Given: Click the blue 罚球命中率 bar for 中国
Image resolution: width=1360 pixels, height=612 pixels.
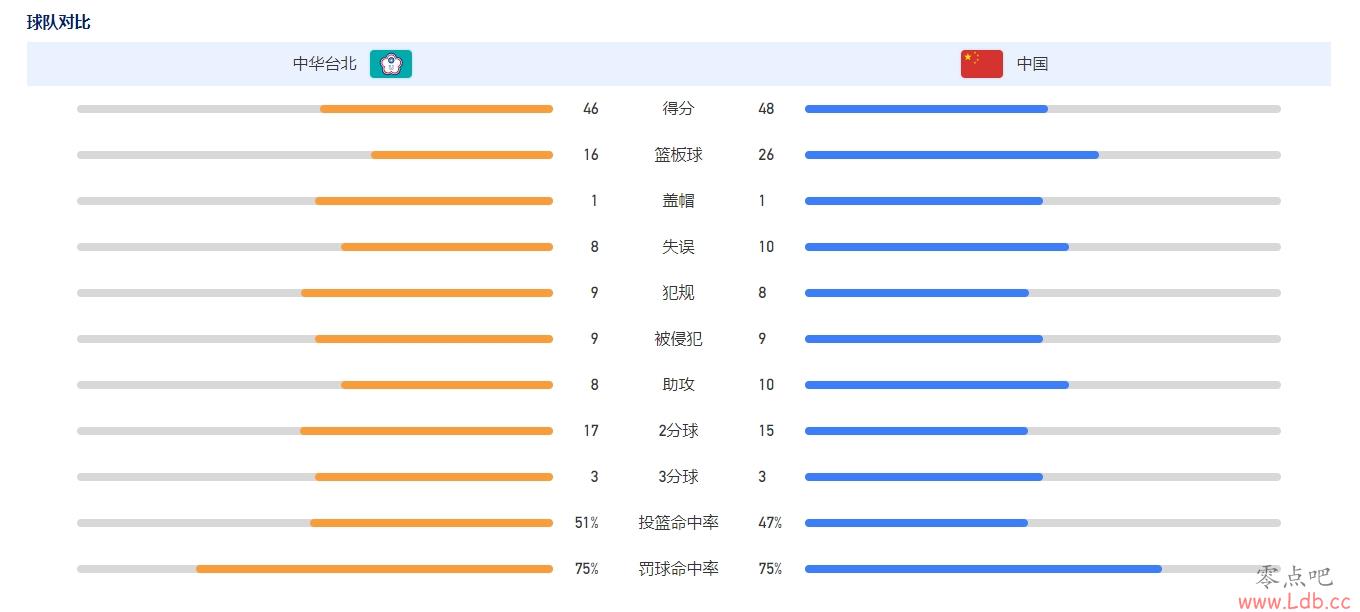Looking at the screenshot, I should tap(983, 569).
